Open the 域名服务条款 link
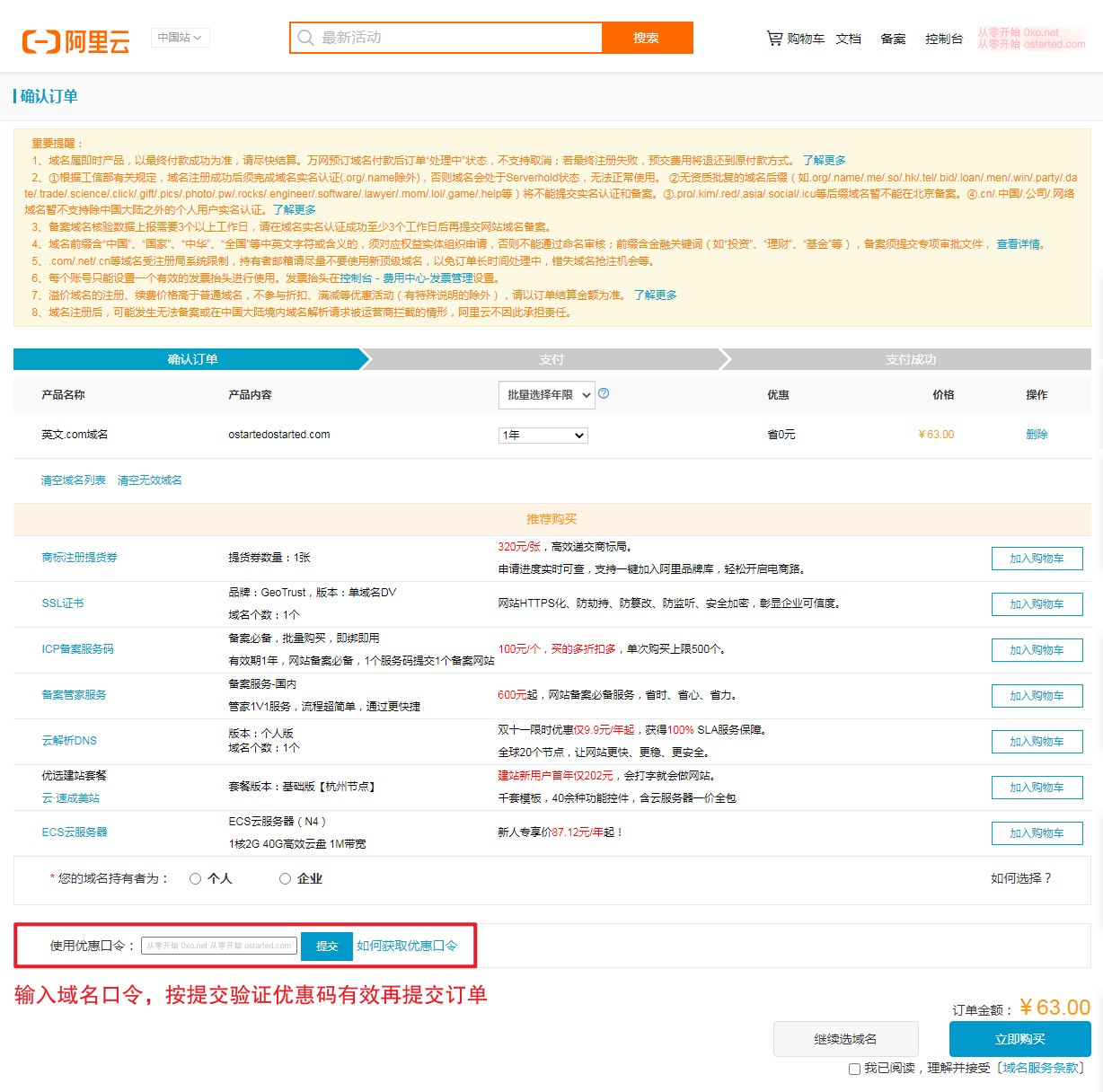 coord(1042,1068)
